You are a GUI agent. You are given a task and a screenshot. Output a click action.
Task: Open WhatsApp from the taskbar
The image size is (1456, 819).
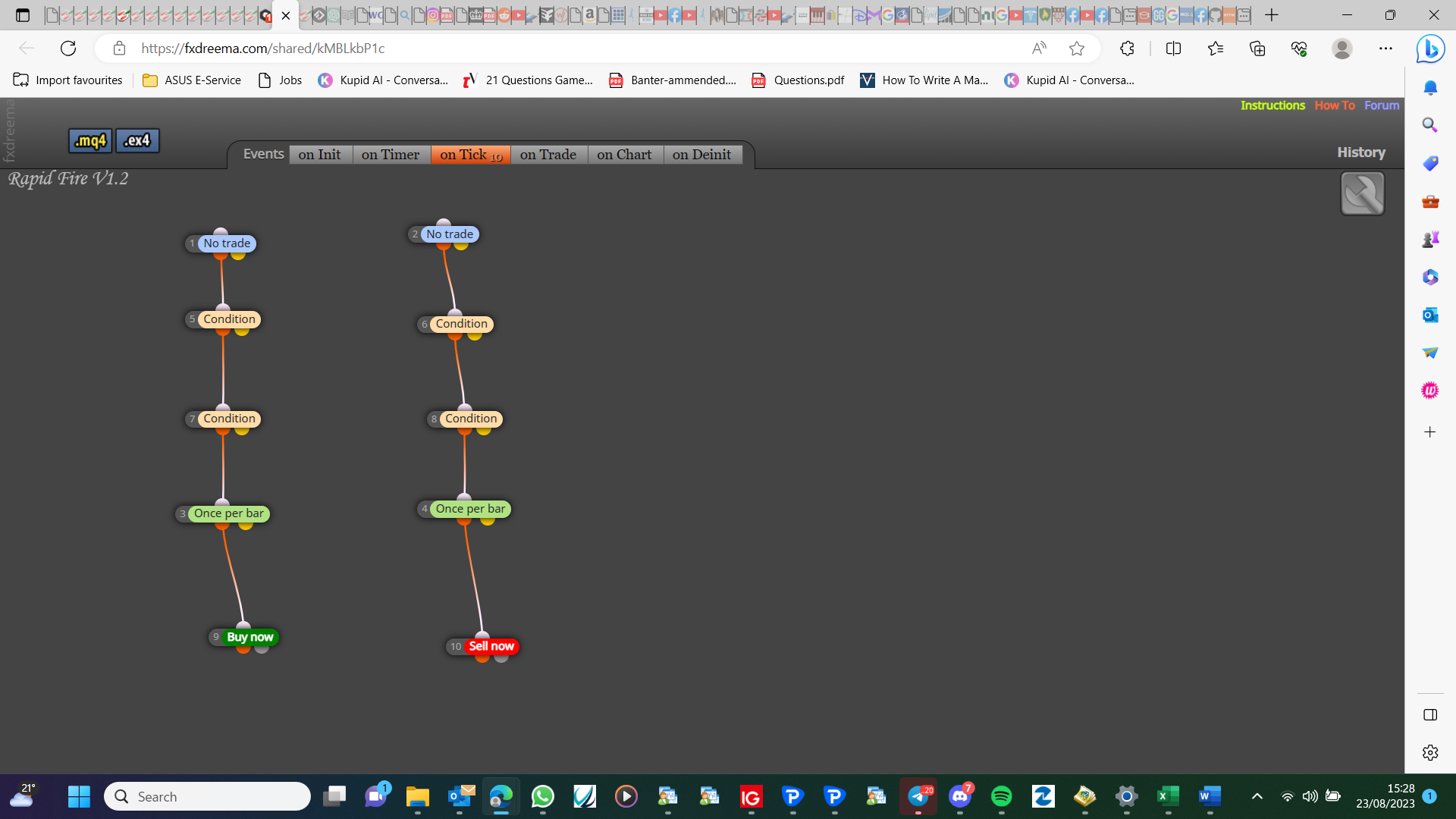(x=543, y=796)
